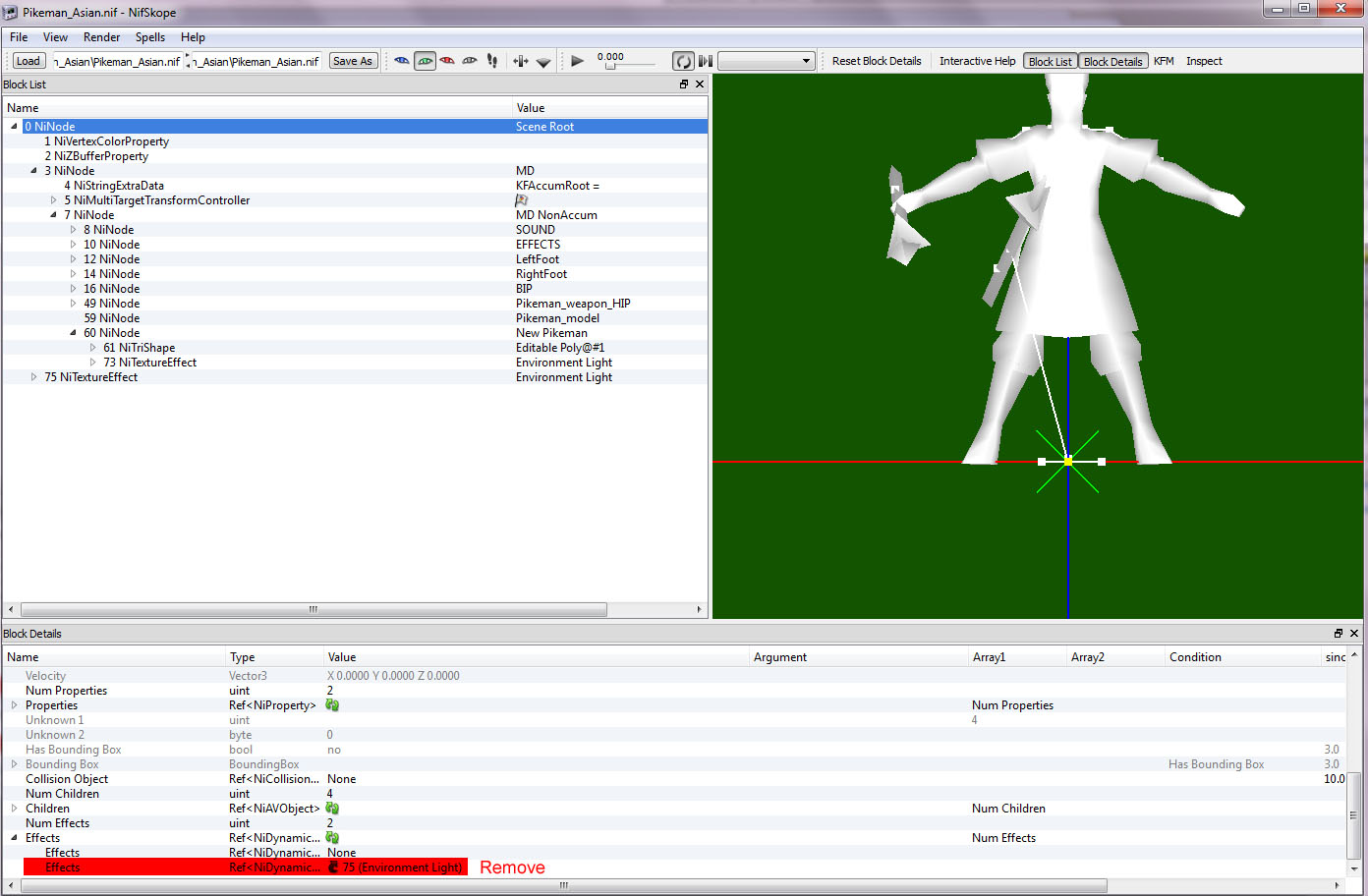Viewport: 1368px width, 896px height.
Task: Click the gray eye view icon
Action: [x=470, y=61]
